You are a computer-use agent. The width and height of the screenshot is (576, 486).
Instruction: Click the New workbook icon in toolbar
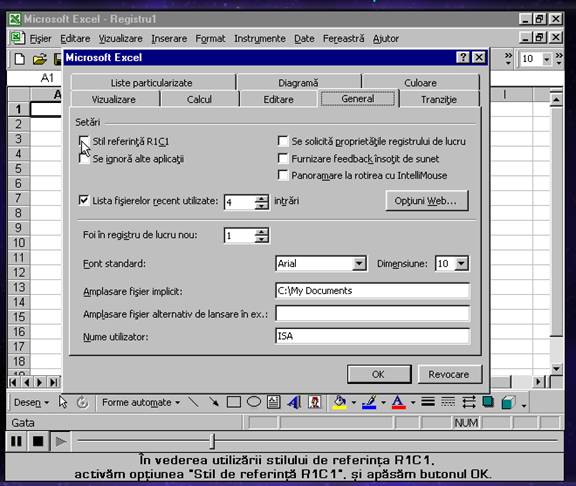point(19,59)
